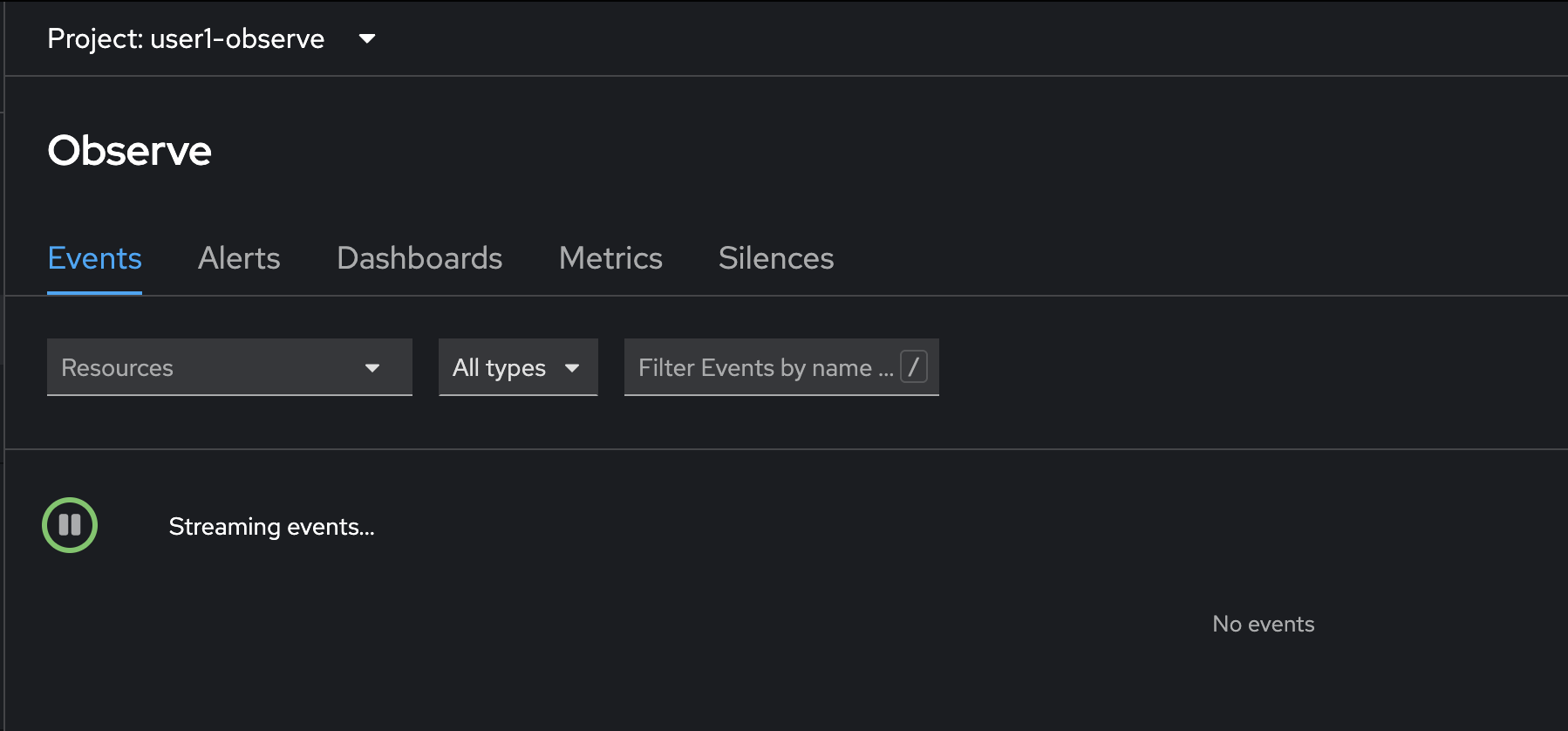Expand the Resources dropdown
The image size is (1568, 731).
pyautogui.click(x=229, y=367)
